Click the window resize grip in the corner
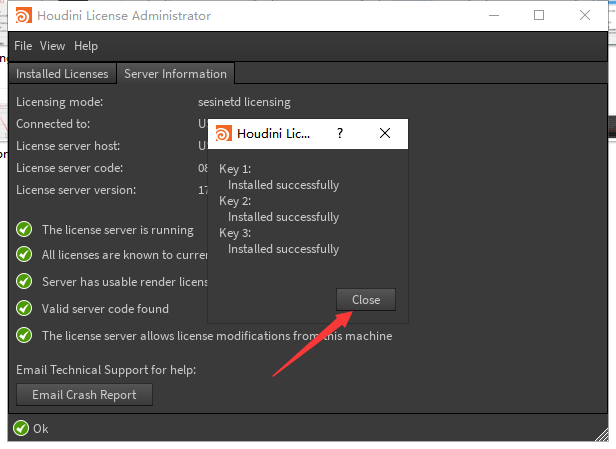 (x=602, y=434)
